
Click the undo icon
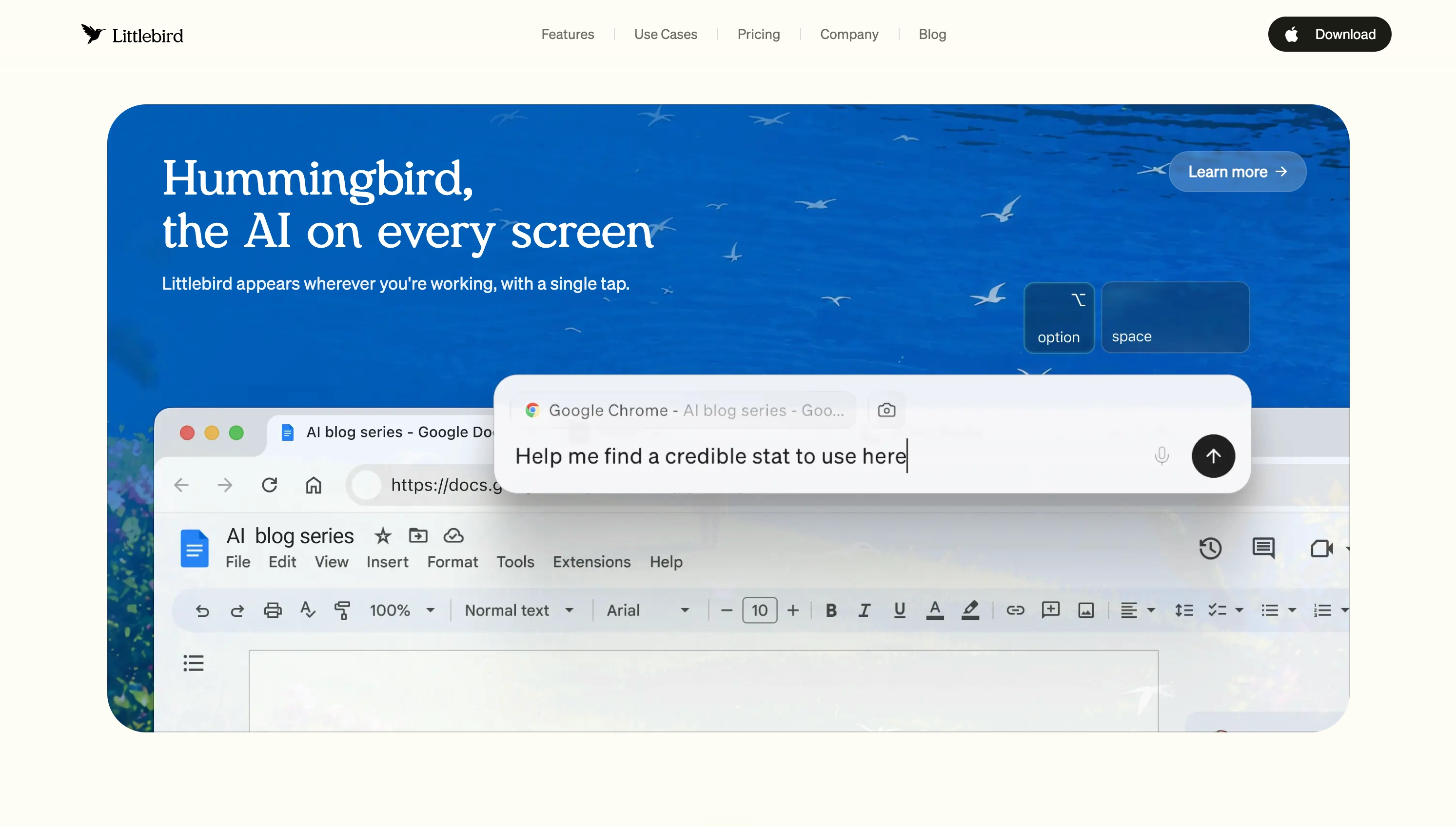[x=202, y=610]
